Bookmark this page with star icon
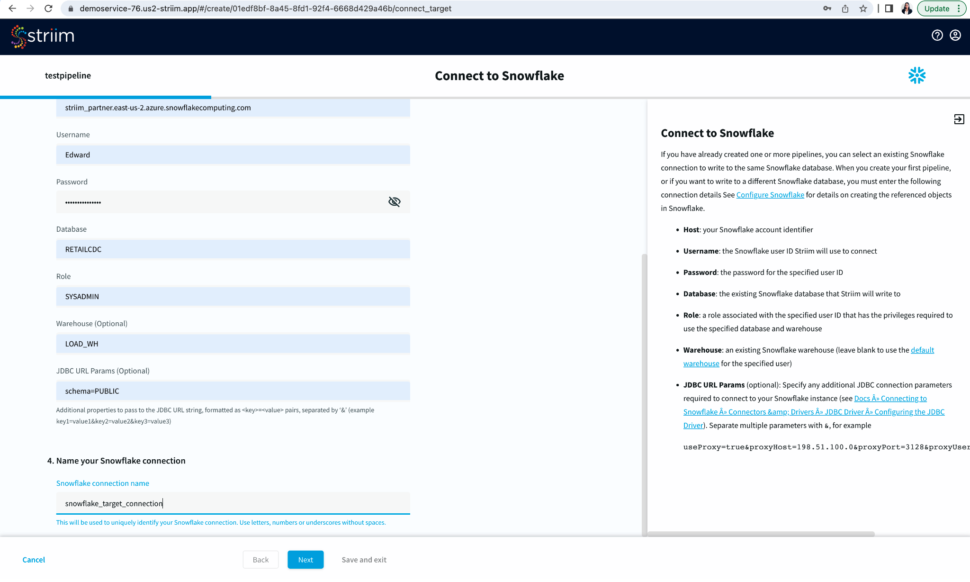This screenshot has height=582, width=970. (x=864, y=8)
